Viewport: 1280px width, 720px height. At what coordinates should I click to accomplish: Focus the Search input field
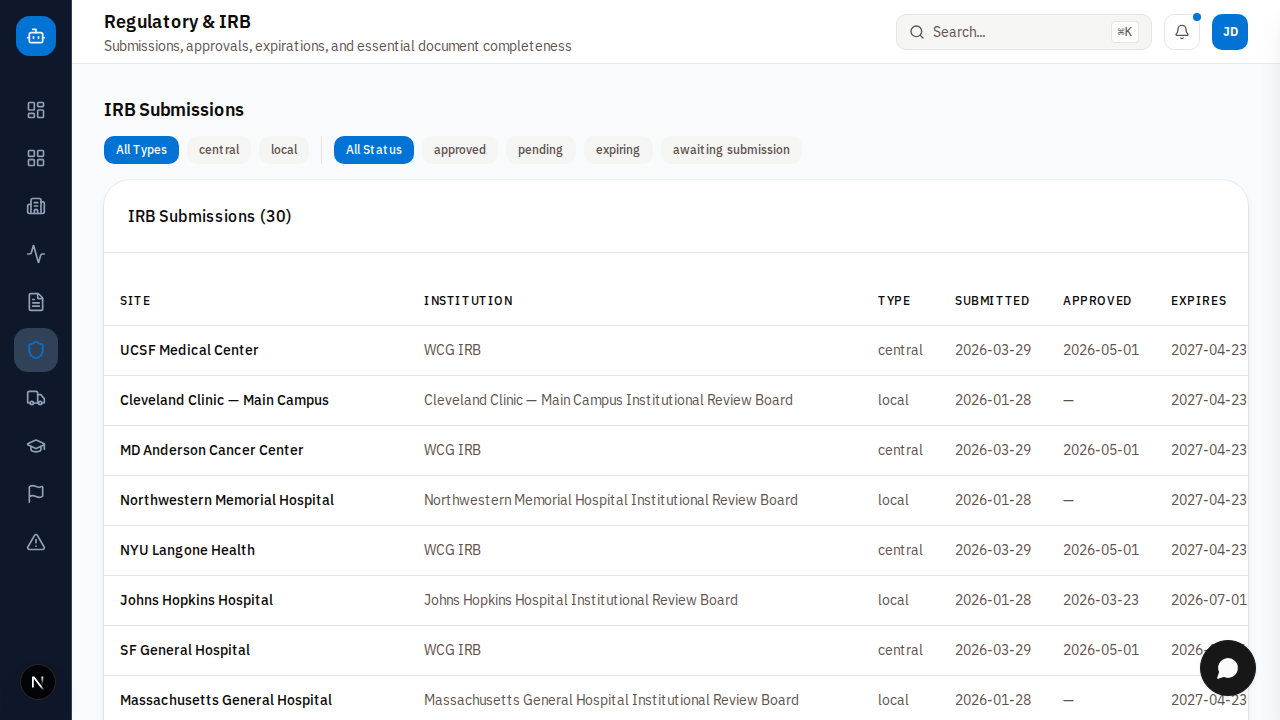click(x=1024, y=32)
